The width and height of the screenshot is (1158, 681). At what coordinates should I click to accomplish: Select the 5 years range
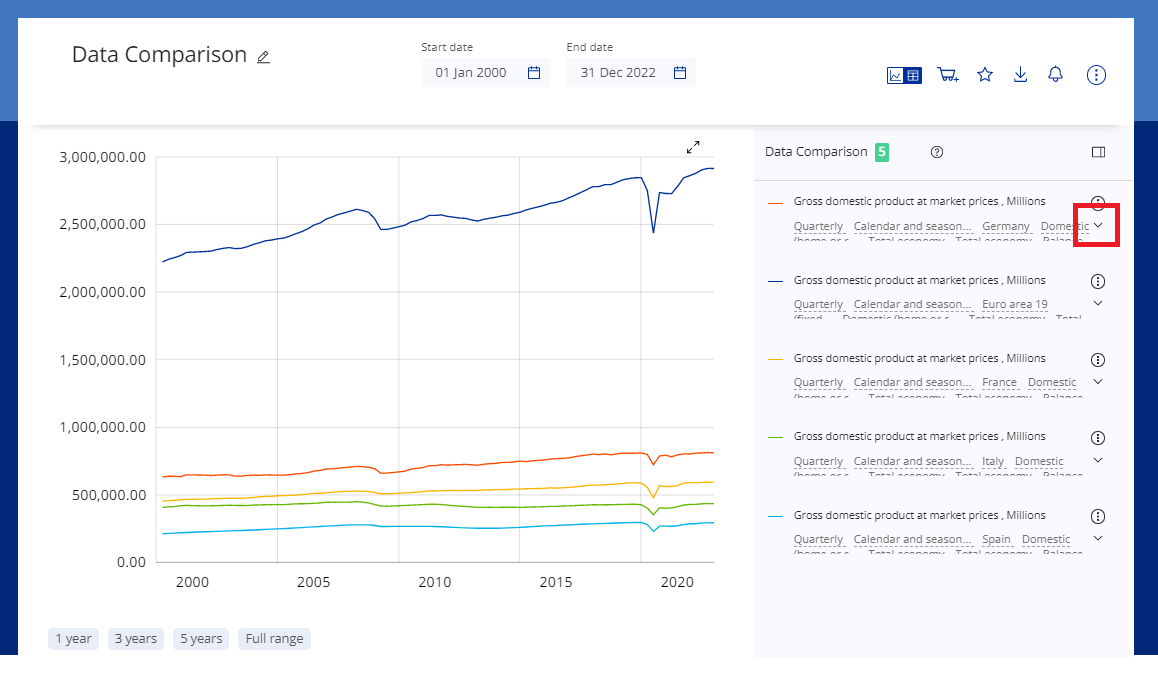[x=201, y=639]
